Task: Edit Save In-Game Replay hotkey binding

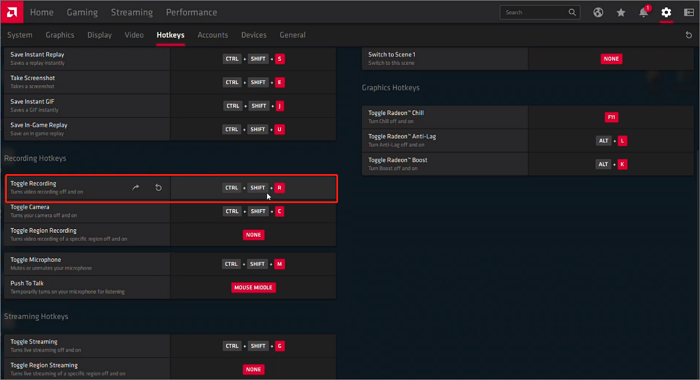Action: (x=254, y=129)
